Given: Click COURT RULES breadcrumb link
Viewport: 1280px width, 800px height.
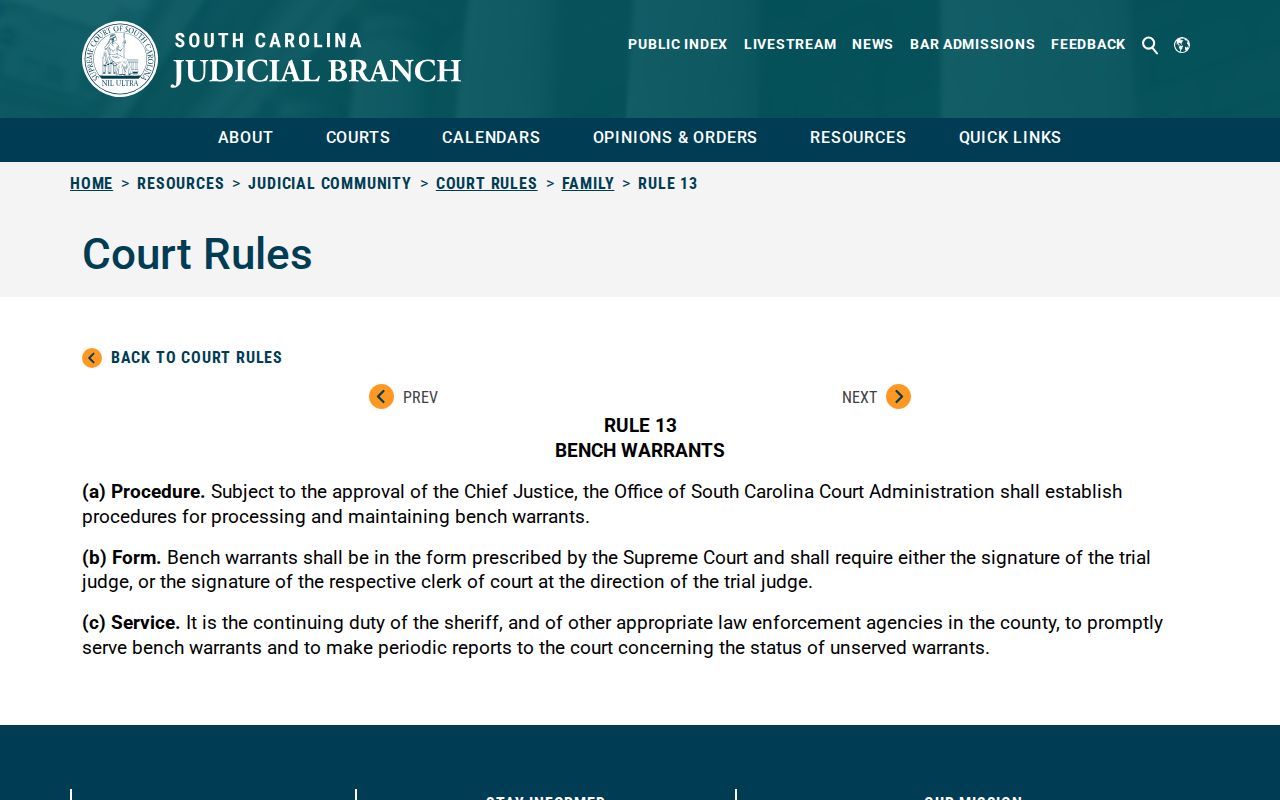Looking at the screenshot, I should pyautogui.click(x=487, y=184).
